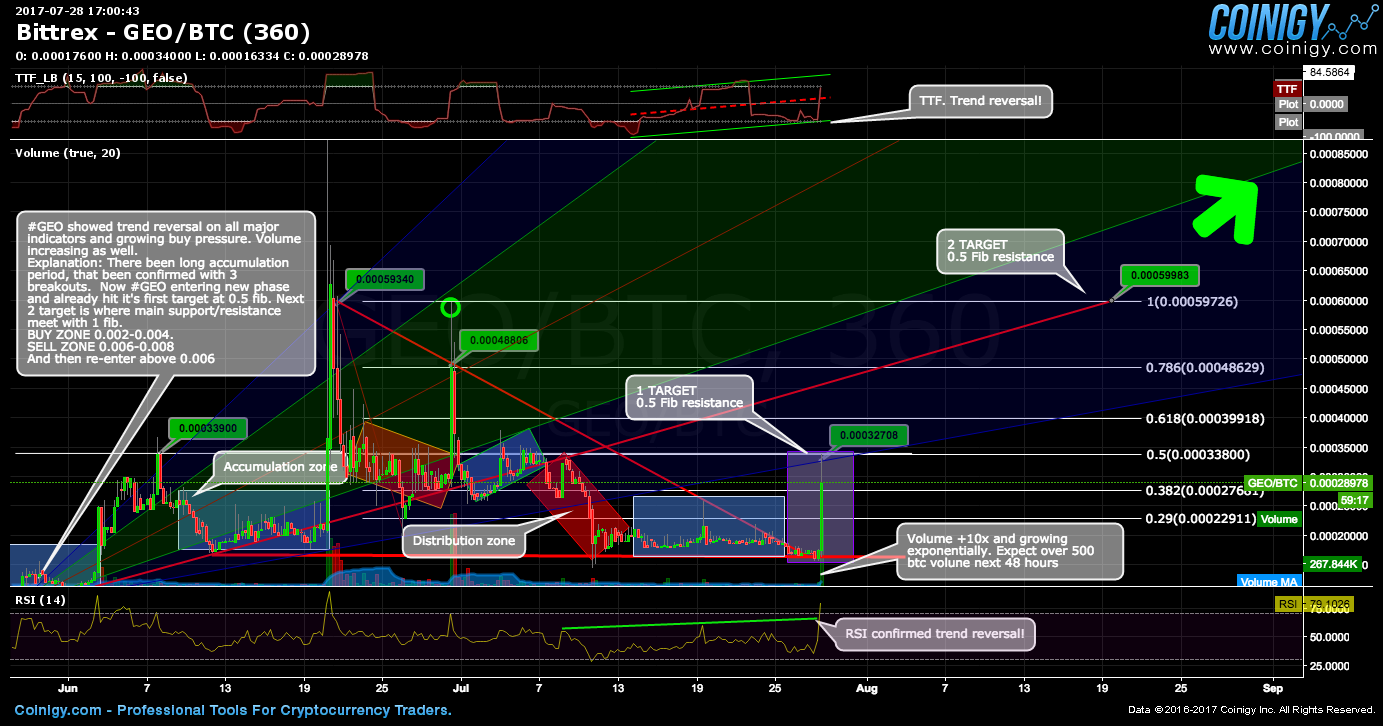Click the 'RSI confirmed trend reversal!' callout
Image resolution: width=1383 pixels, height=726 pixels.
[935, 633]
